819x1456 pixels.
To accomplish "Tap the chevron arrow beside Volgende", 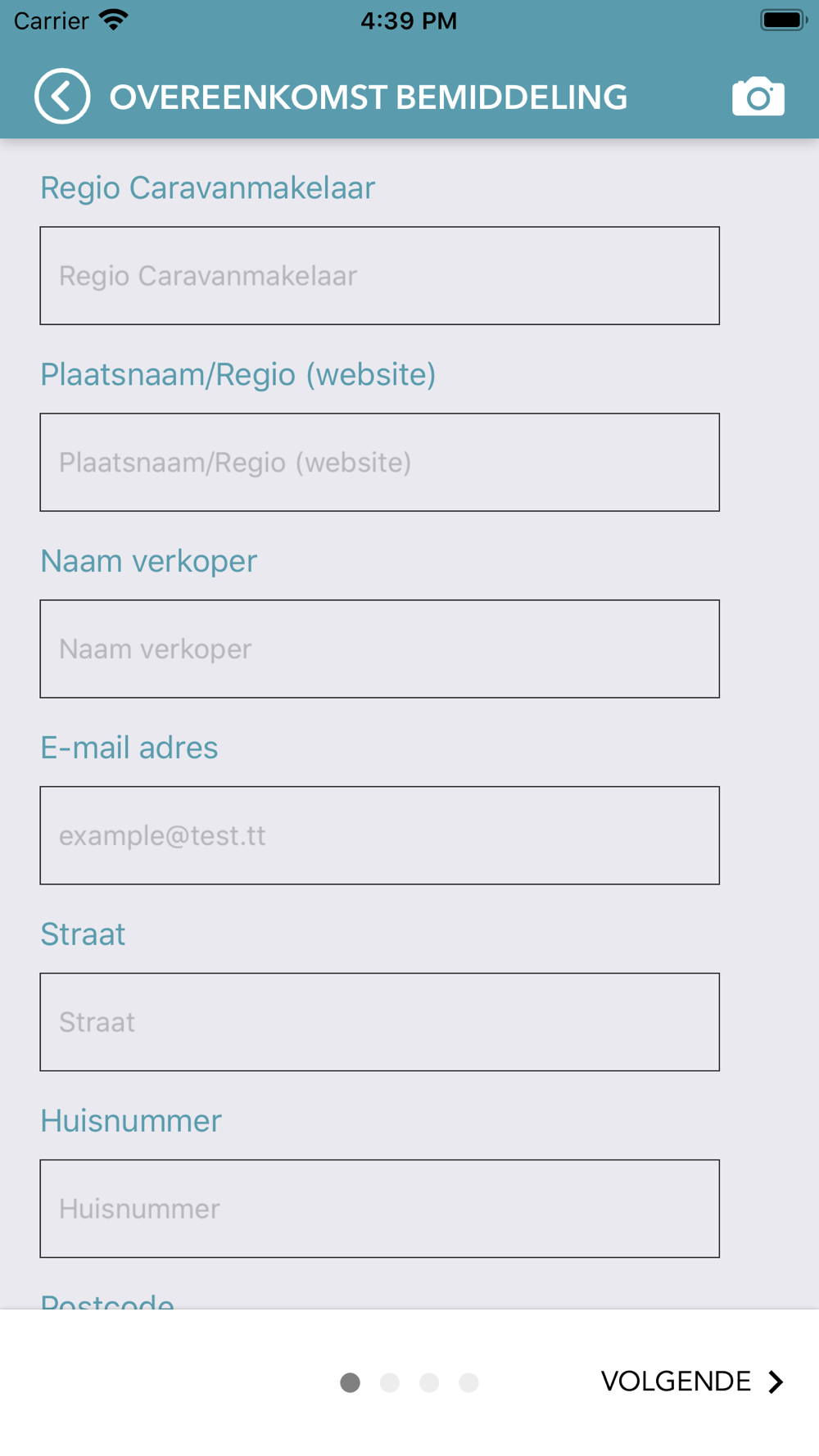I will pos(776,1381).
